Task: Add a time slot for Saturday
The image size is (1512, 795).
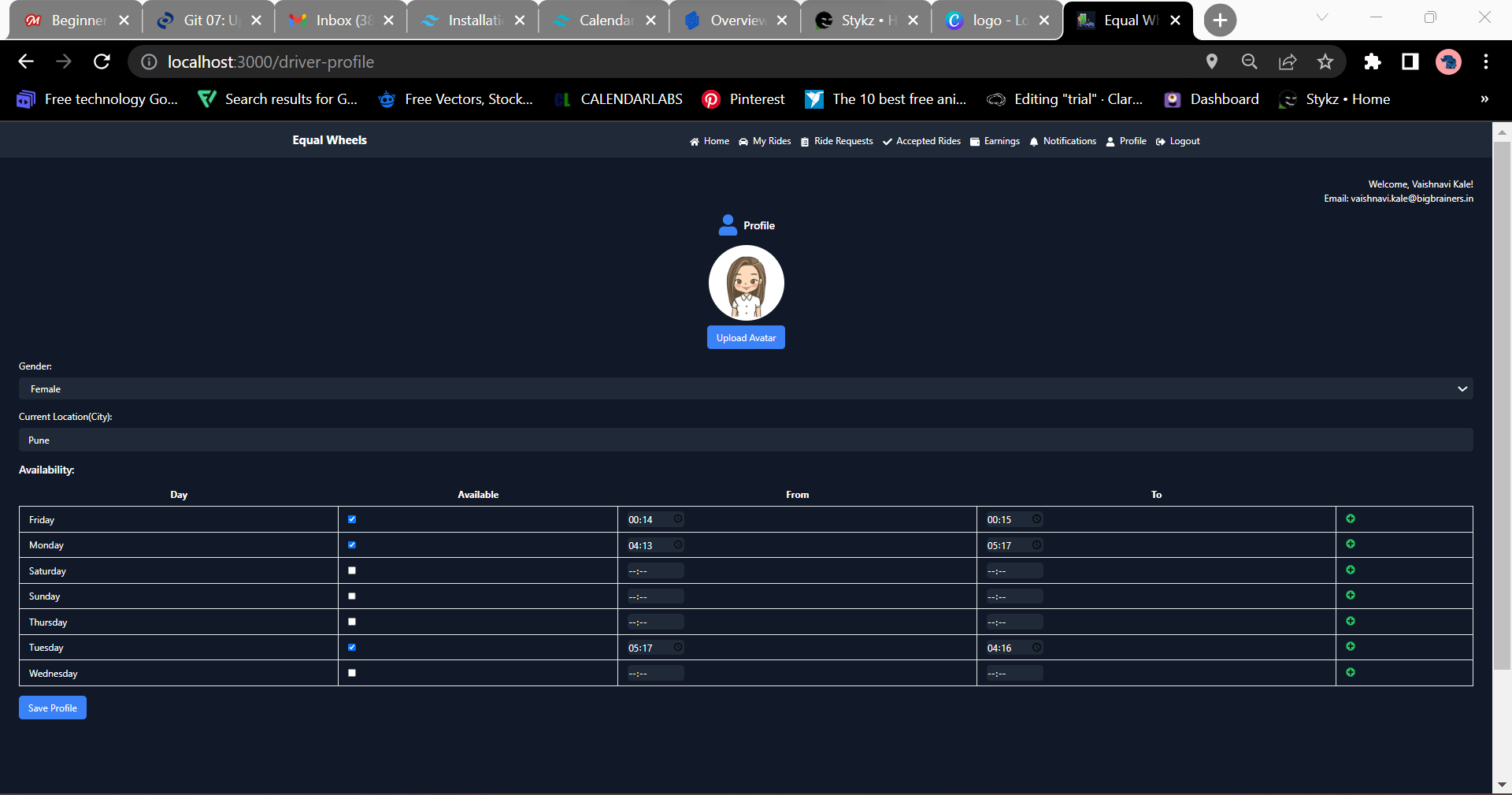Action: click(1351, 570)
